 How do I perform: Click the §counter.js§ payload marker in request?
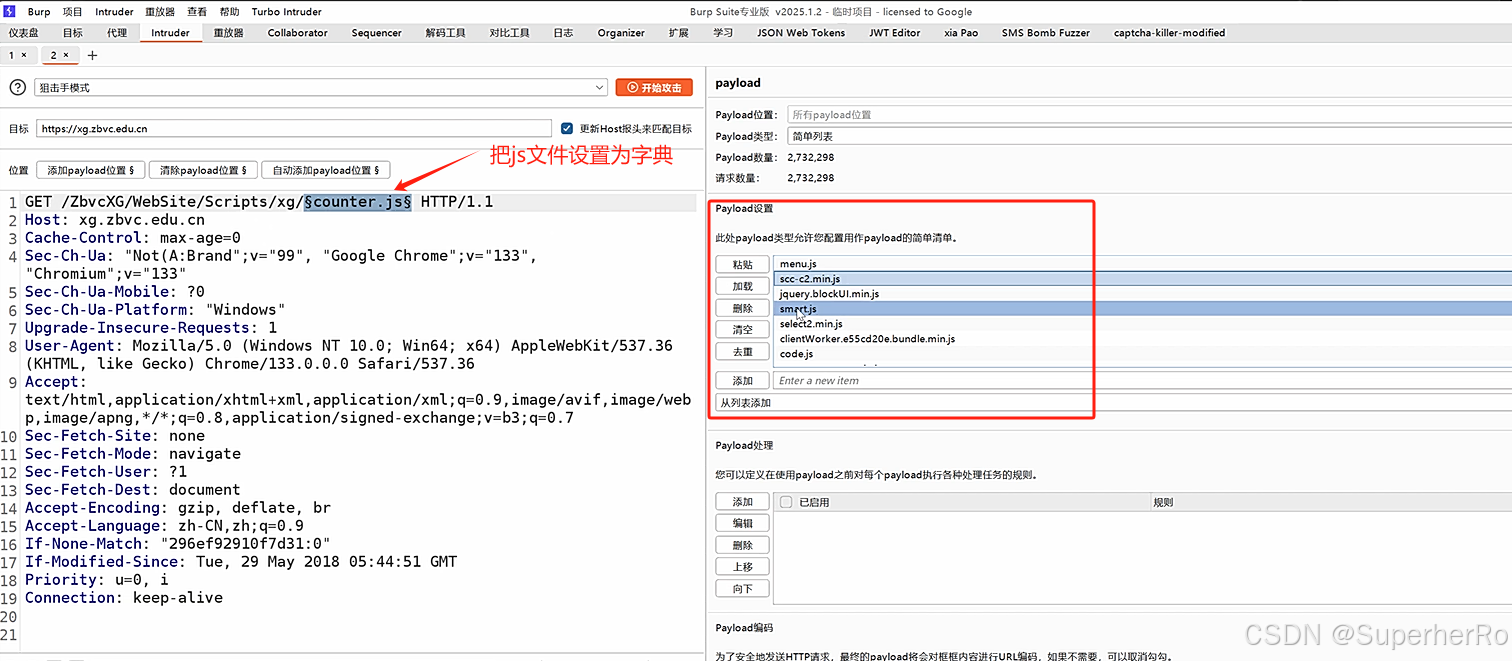[358, 202]
